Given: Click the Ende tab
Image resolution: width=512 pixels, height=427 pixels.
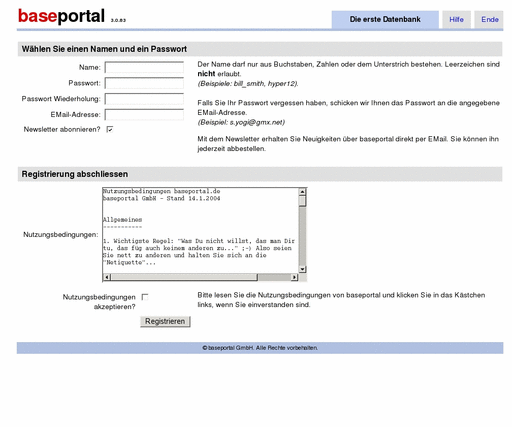Looking at the screenshot, I should [489, 20].
